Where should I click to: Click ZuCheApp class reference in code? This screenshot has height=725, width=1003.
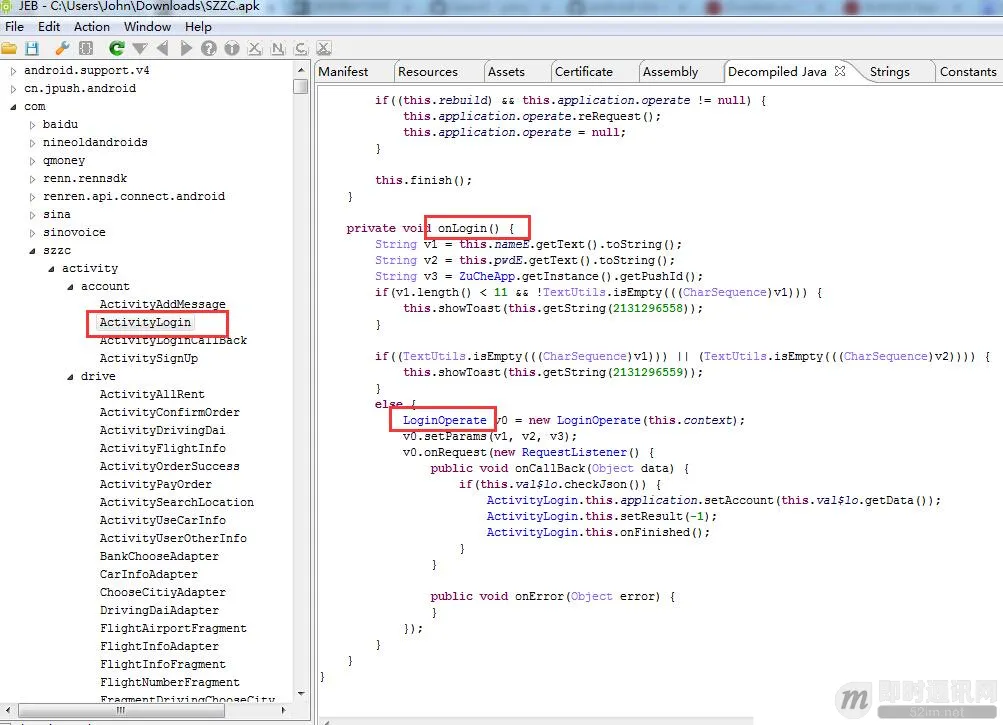(x=487, y=276)
